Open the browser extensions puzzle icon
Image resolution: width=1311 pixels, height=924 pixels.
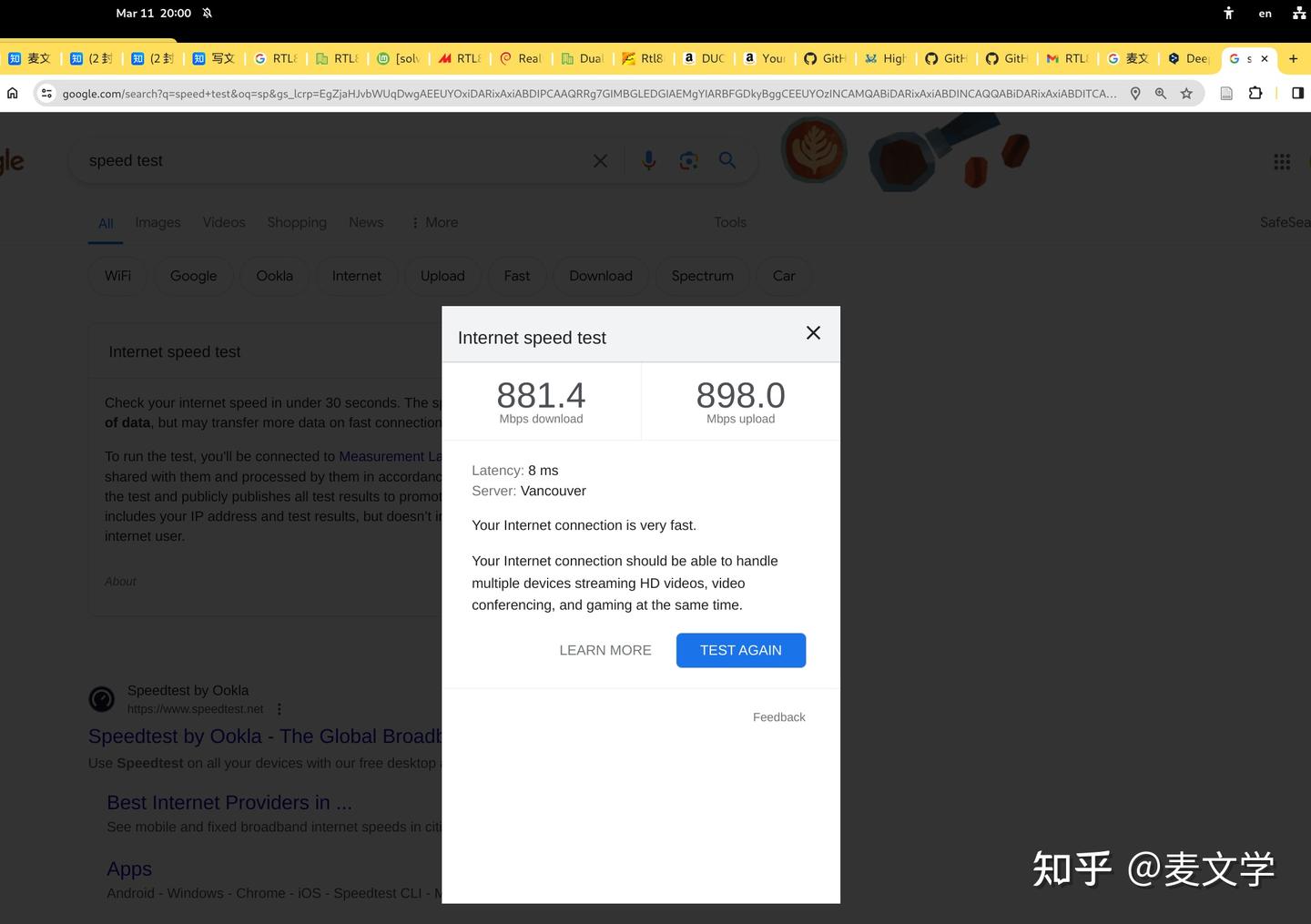tap(1255, 93)
